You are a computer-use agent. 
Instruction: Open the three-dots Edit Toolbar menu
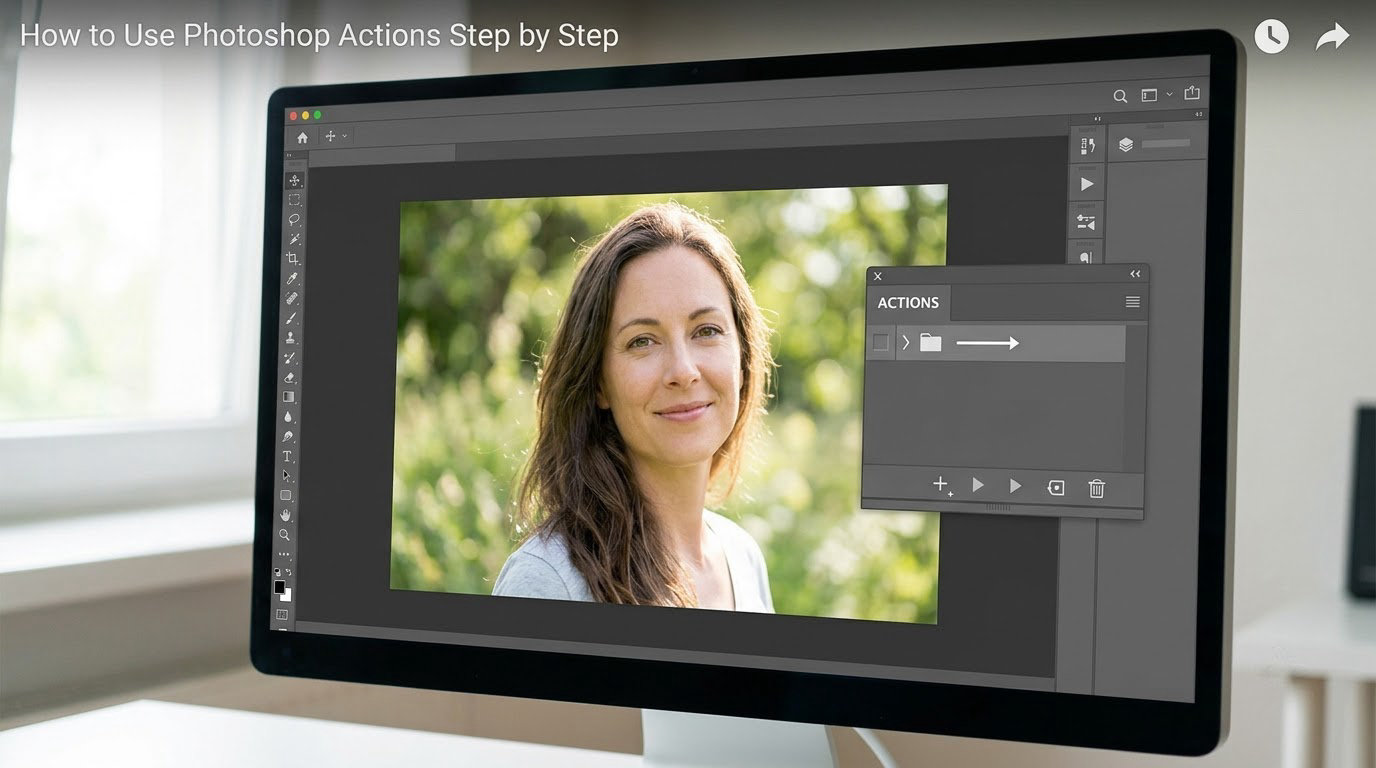click(x=284, y=554)
